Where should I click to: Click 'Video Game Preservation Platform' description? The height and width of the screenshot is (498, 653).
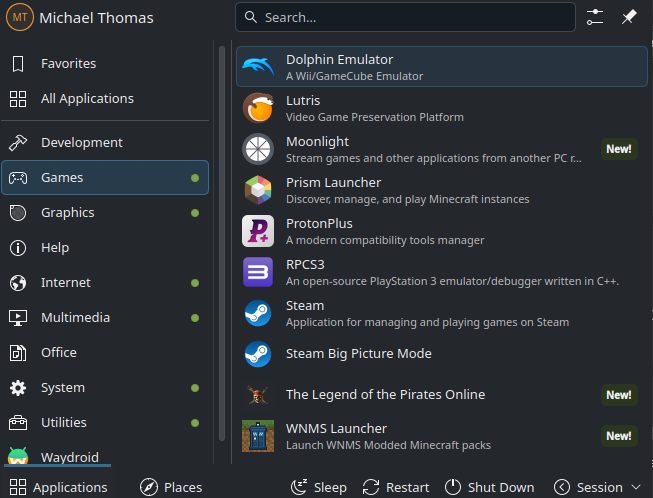pyautogui.click(x=375, y=117)
